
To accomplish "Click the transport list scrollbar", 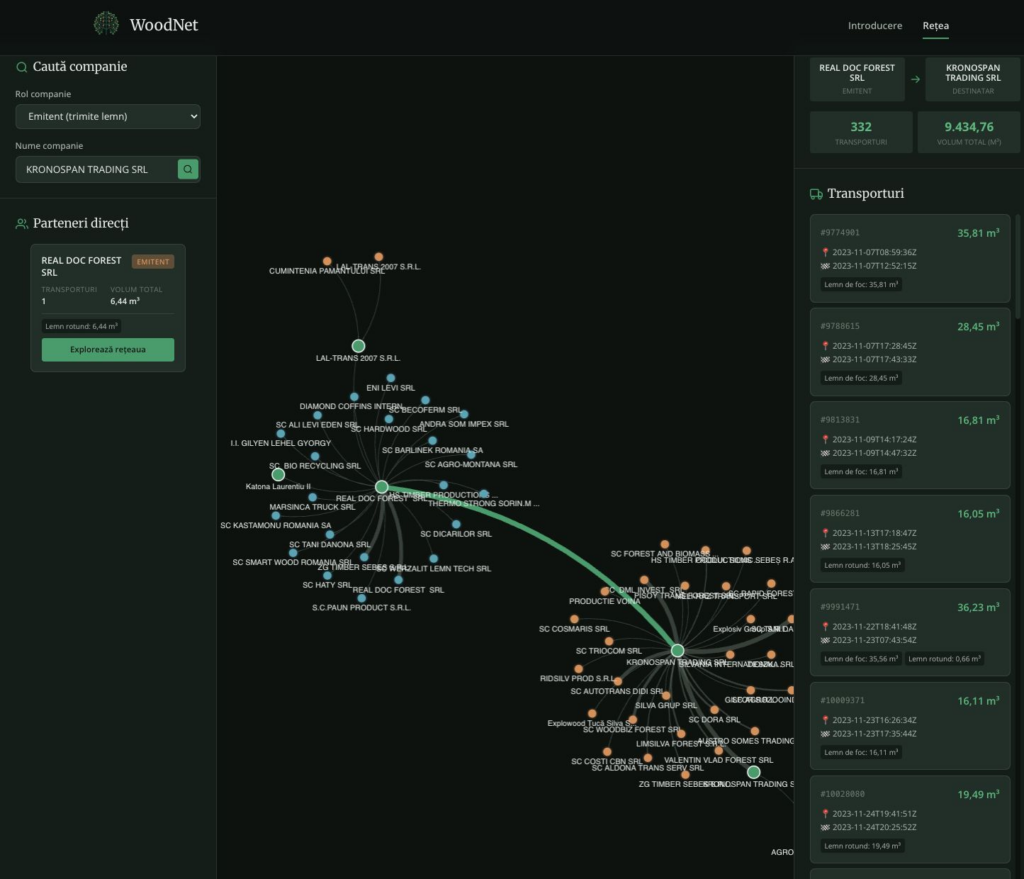I will click(1018, 265).
